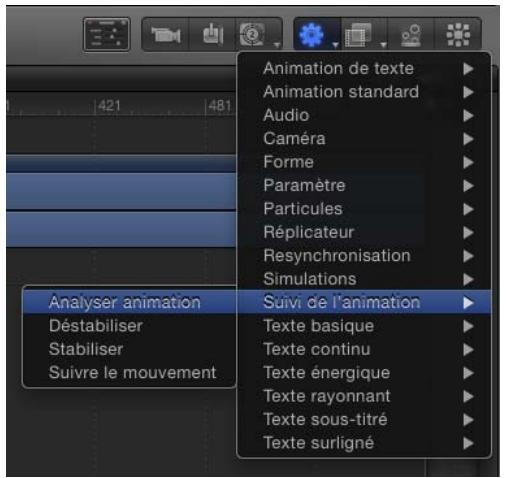Open the Particules submenu
This screenshot has height=478, width=507.
[x=364, y=209]
